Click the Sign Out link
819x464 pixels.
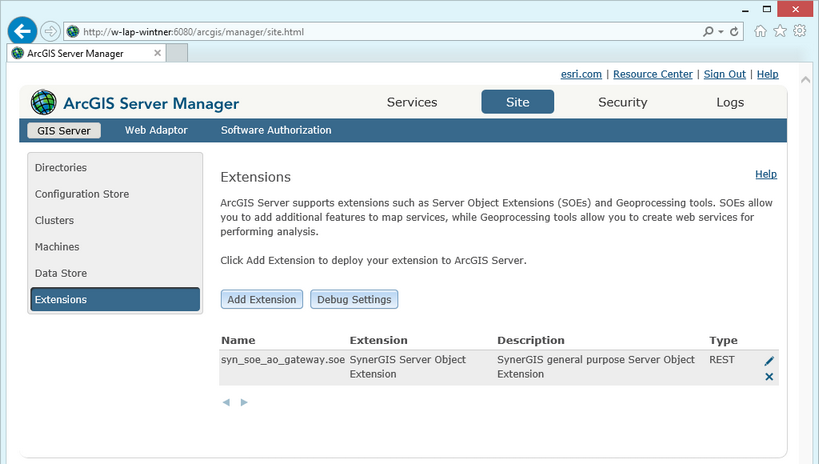pyautogui.click(x=724, y=74)
